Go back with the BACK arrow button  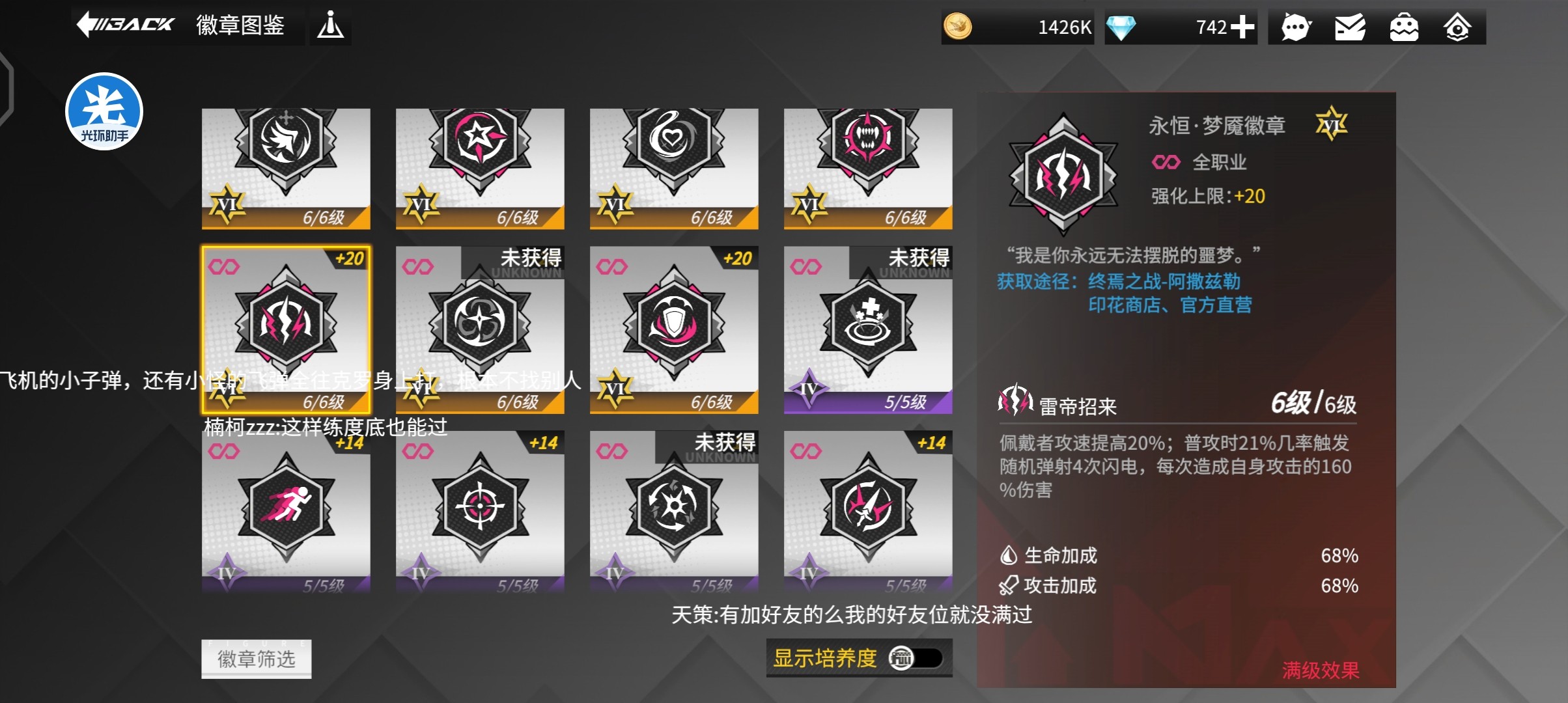[x=124, y=25]
